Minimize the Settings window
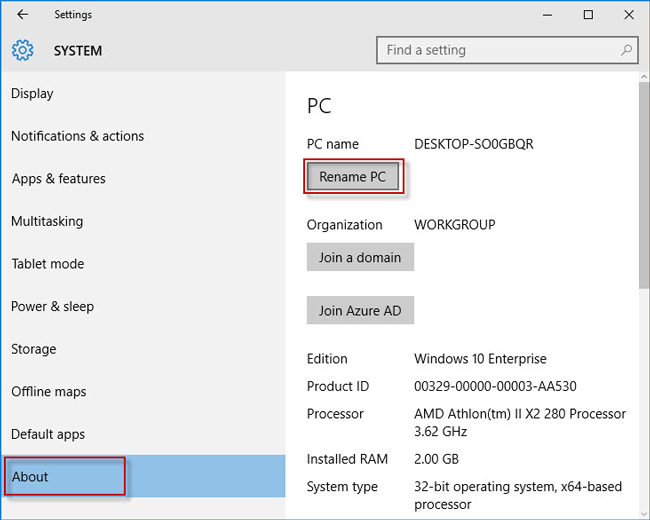Screen dimensions: 650x520 click(547, 15)
